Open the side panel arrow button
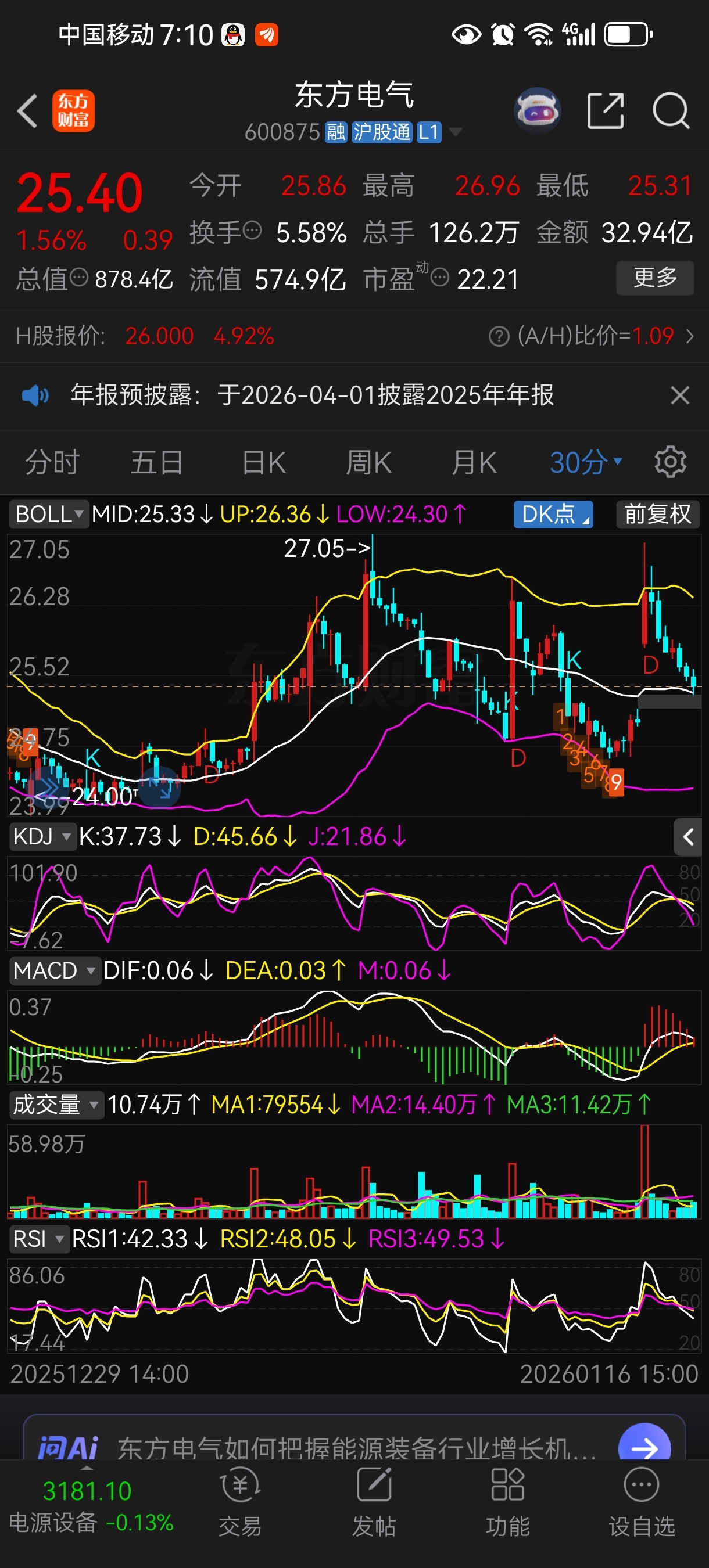Screen dimensions: 709x1568 (x=687, y=837)
